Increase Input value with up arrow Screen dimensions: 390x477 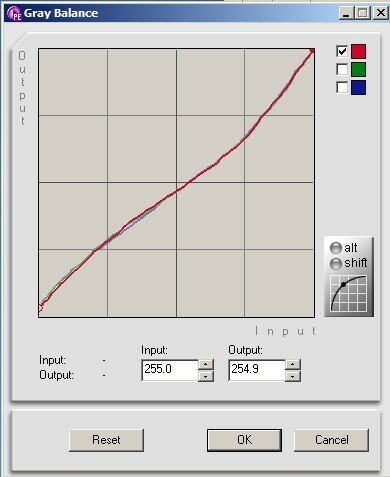click(206, 364)
